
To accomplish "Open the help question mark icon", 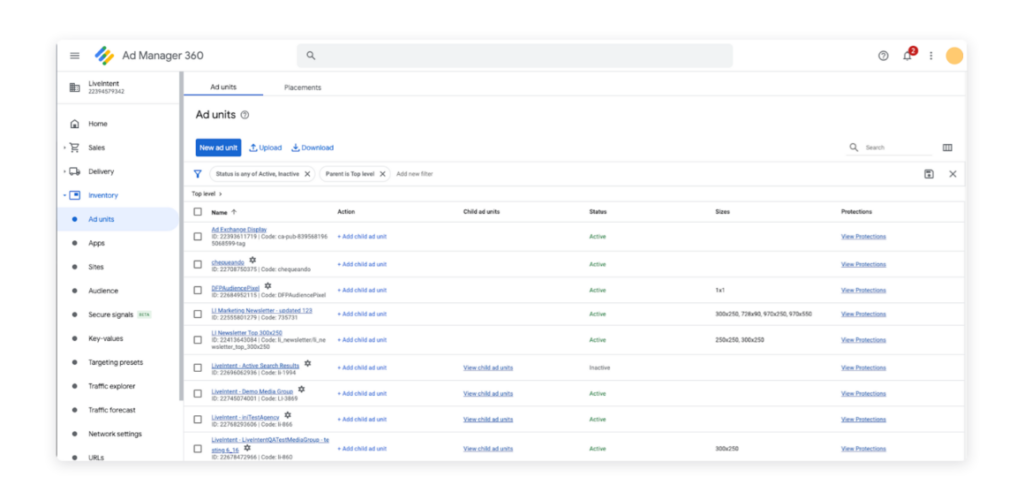I will tap(883, 55).
